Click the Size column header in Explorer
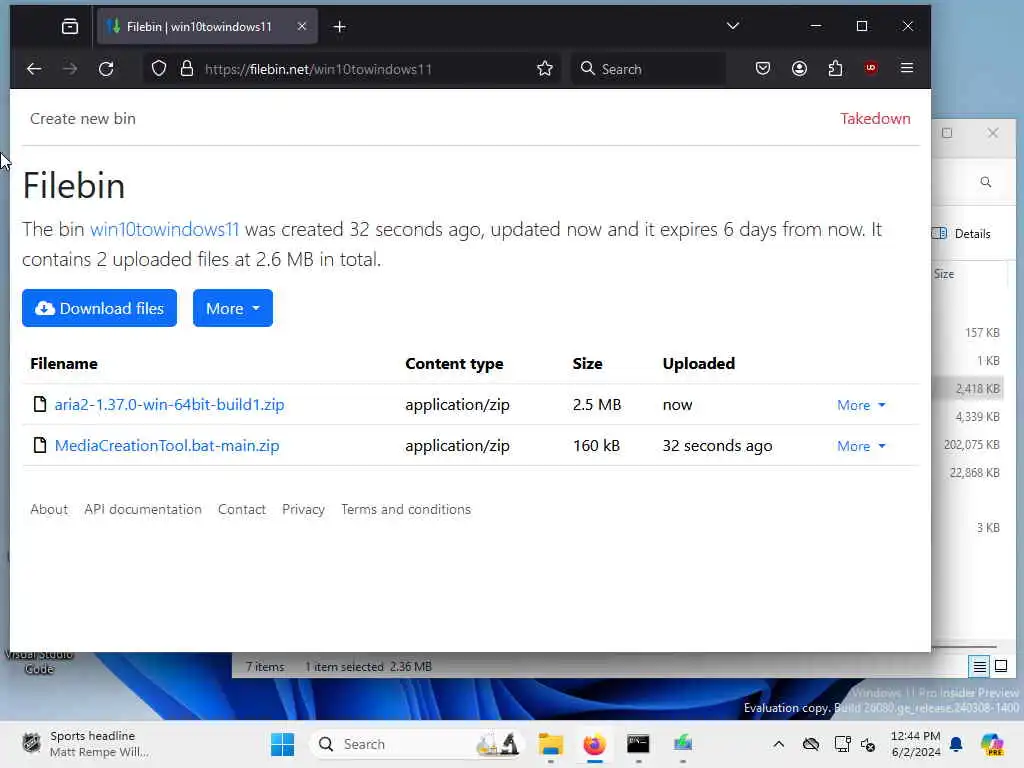 [x=944, y=274]
